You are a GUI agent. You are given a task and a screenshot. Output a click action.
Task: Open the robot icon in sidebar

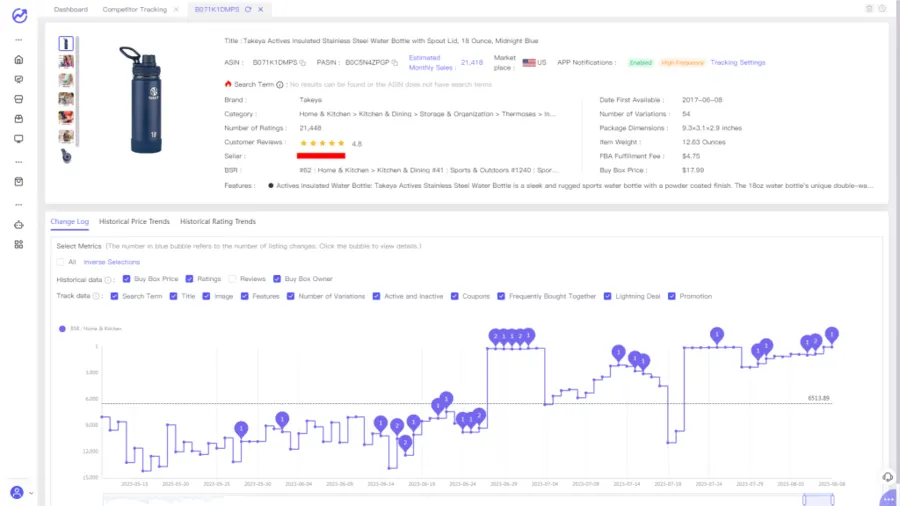coord(19,225)
